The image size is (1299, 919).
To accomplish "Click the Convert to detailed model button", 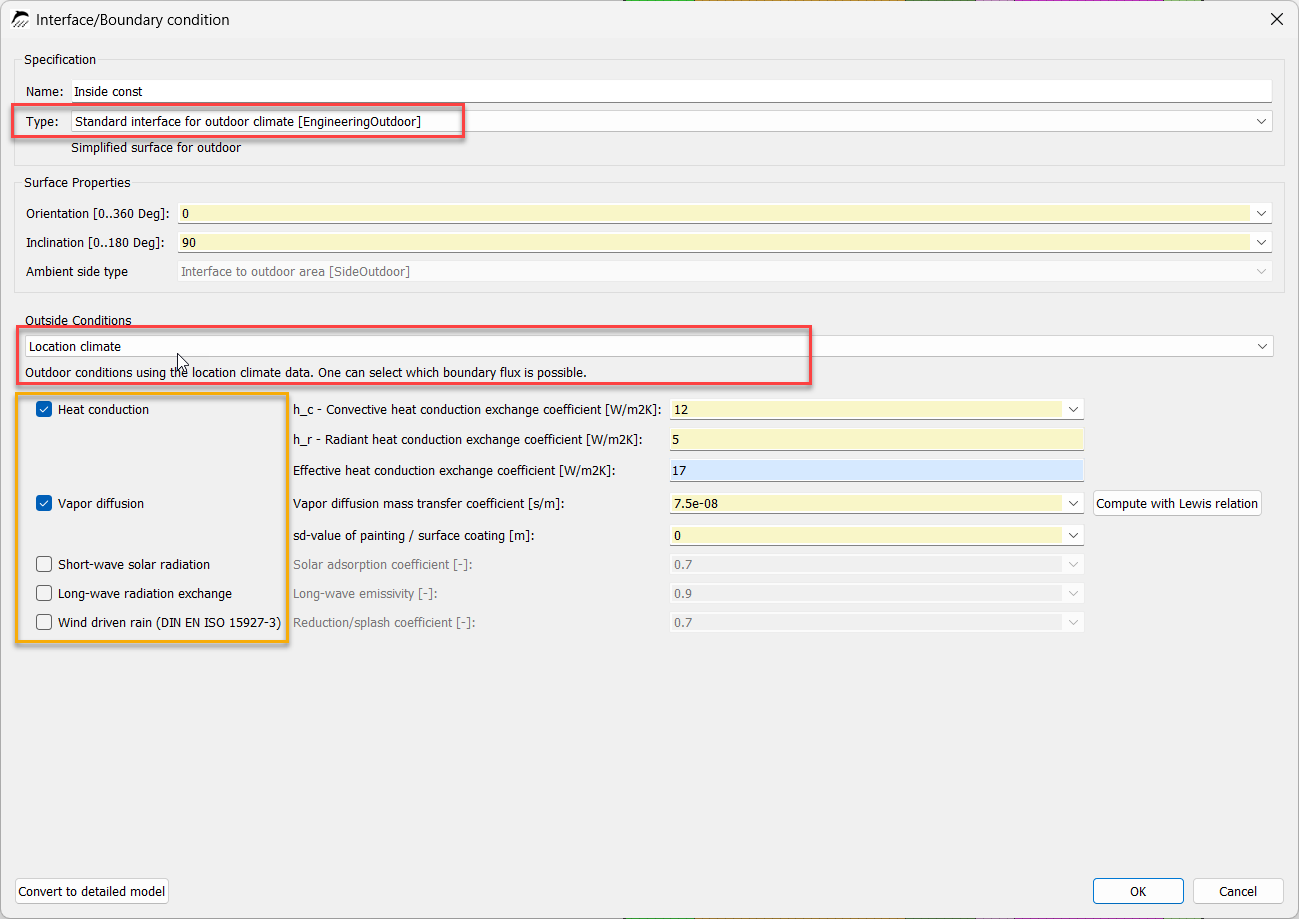I will pos(92,891).
